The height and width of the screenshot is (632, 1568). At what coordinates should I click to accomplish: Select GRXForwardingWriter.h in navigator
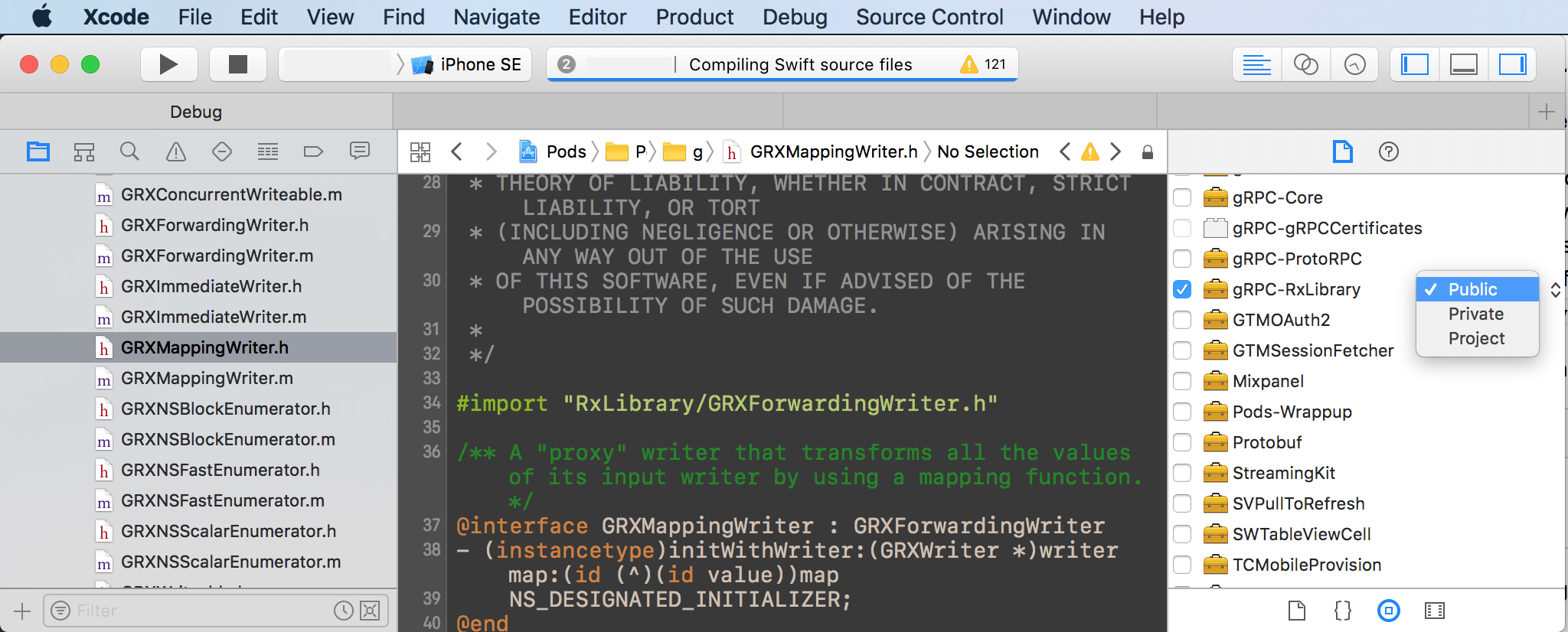[198, 225]
